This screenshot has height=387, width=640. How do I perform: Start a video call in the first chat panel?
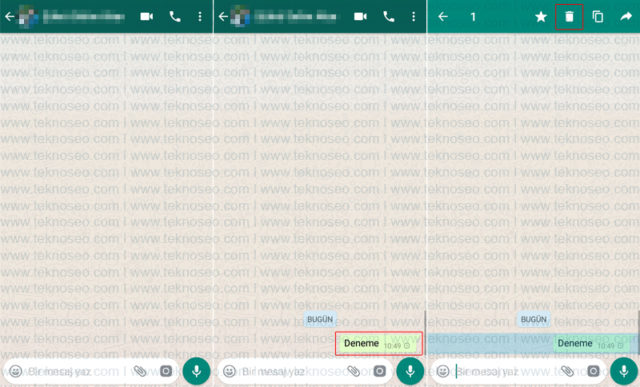pyautogui.click(x=147, y=16)
